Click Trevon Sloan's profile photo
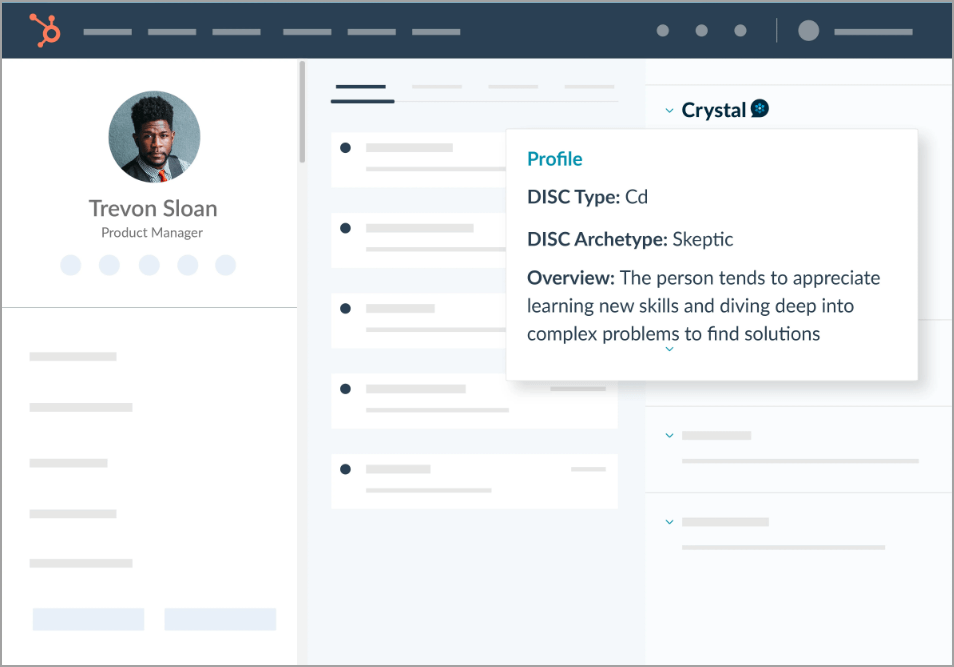The height and width of the screenshot is (667, 954). tap(154, 137)
